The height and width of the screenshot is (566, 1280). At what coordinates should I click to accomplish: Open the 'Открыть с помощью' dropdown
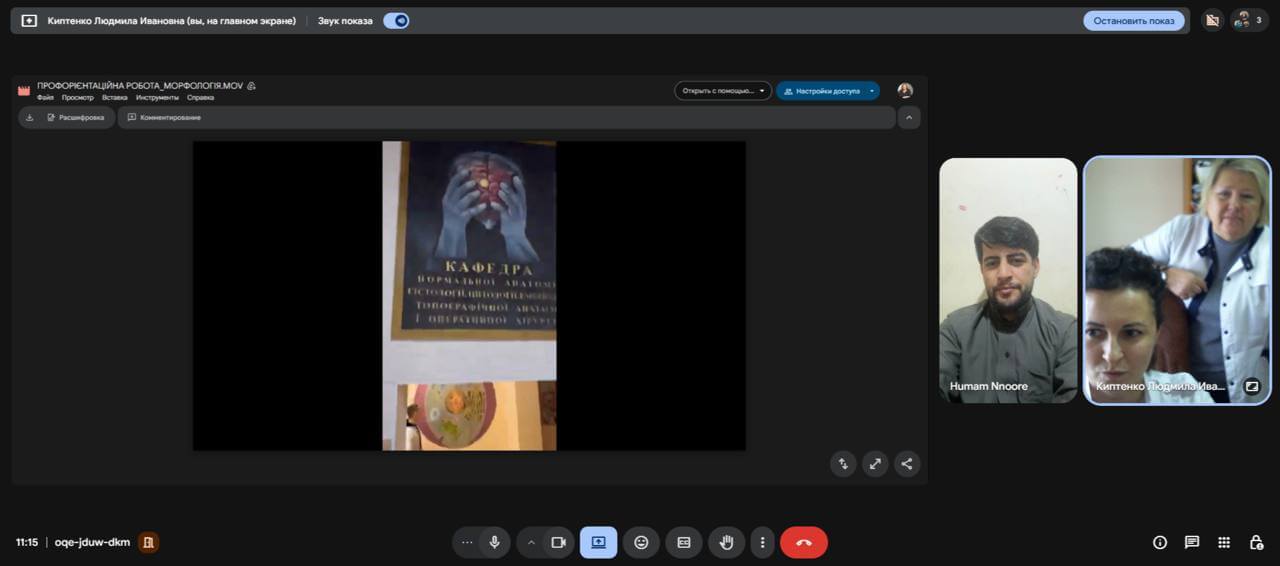[x=723, y=91]
